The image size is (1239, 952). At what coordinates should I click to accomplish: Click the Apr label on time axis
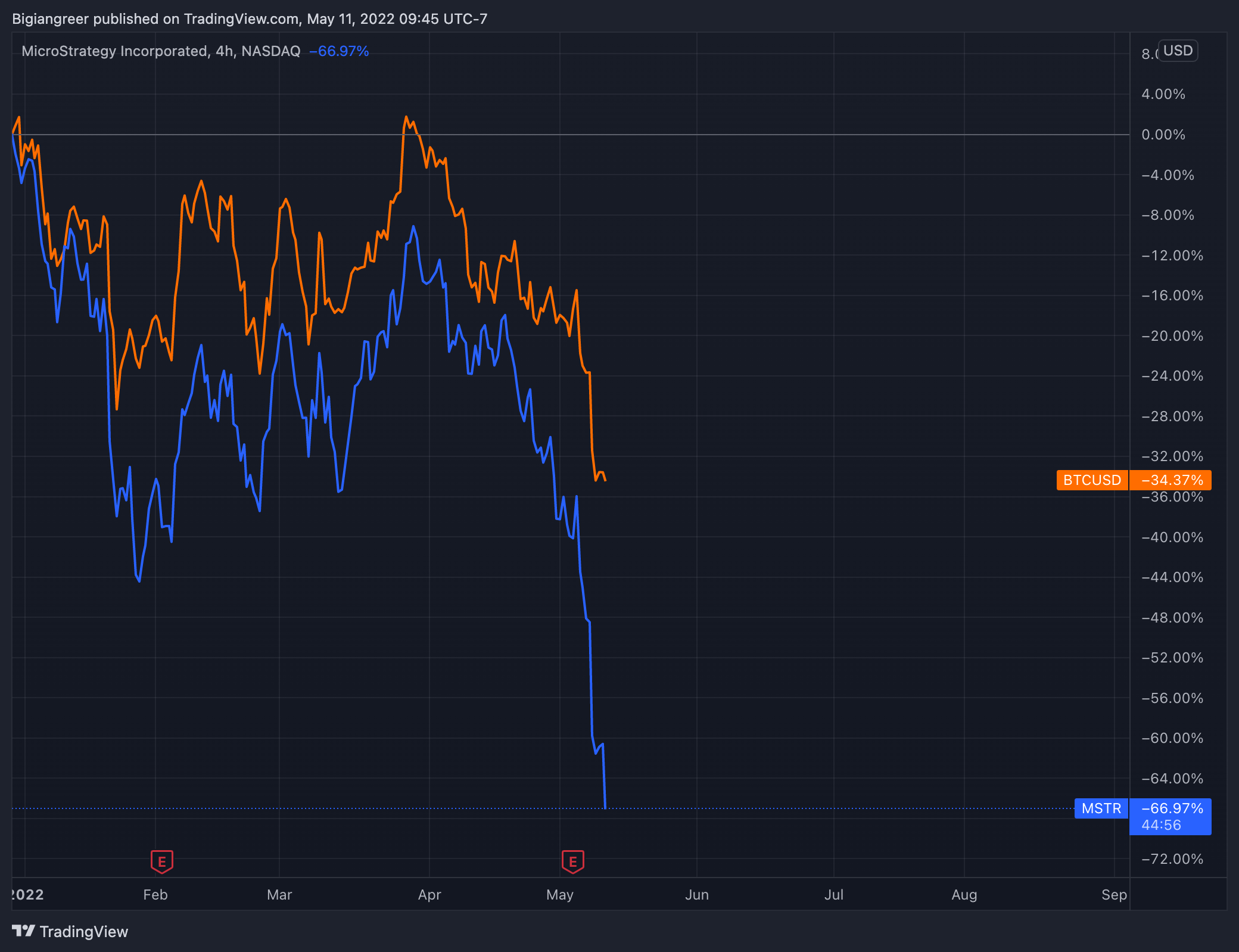pyautogui.click(x=429, y=895)
